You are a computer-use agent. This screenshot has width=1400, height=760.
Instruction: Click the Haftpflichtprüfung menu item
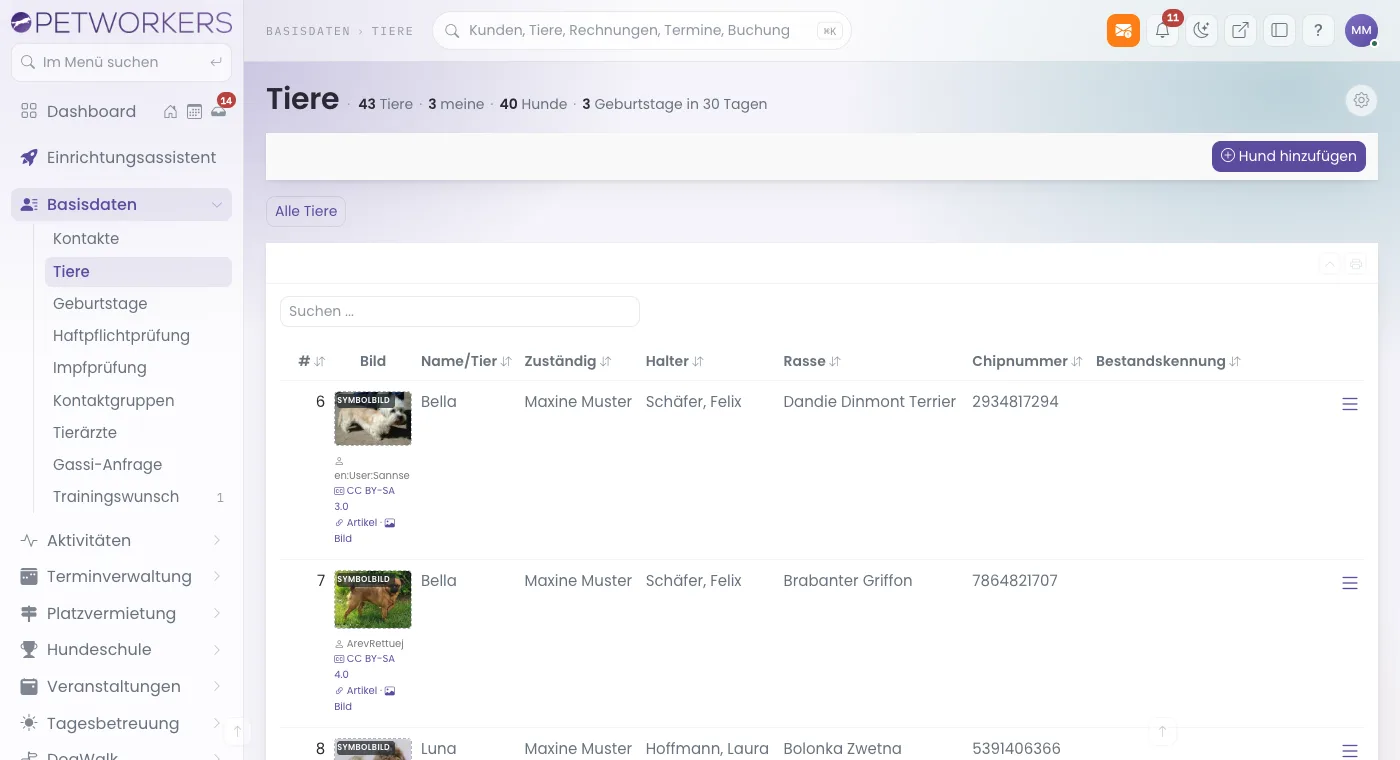point(138,336)
